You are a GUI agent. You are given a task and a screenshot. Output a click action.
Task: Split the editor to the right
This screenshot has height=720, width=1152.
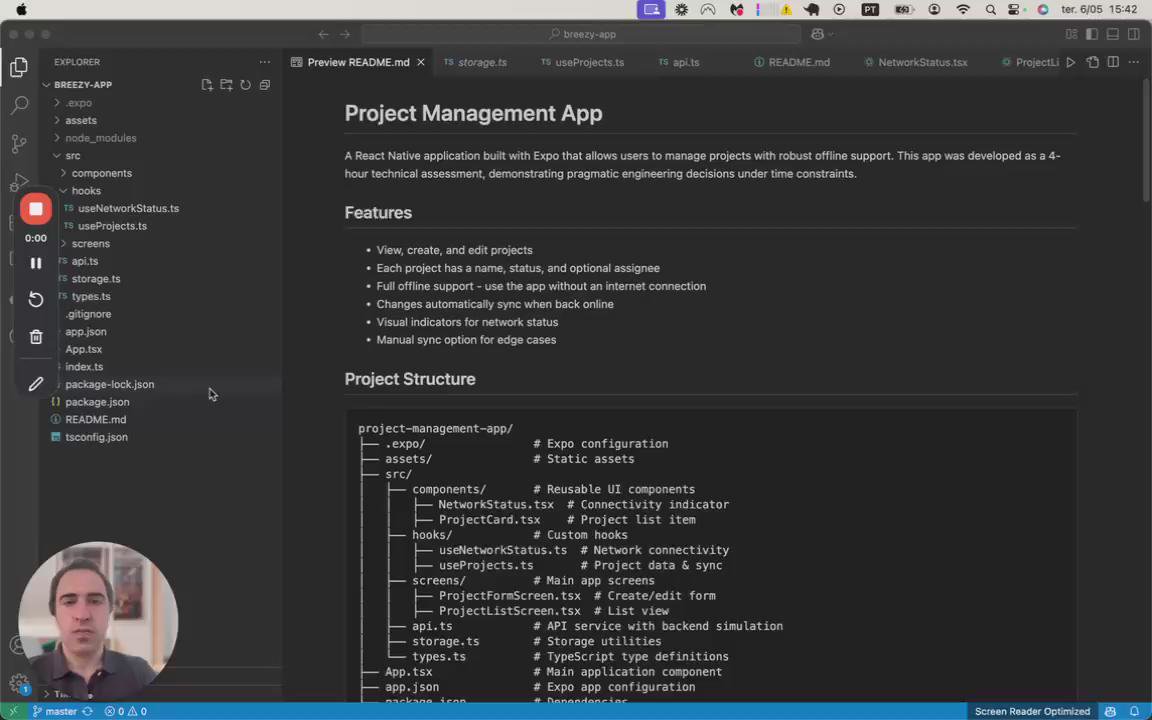pos(1112,62)
